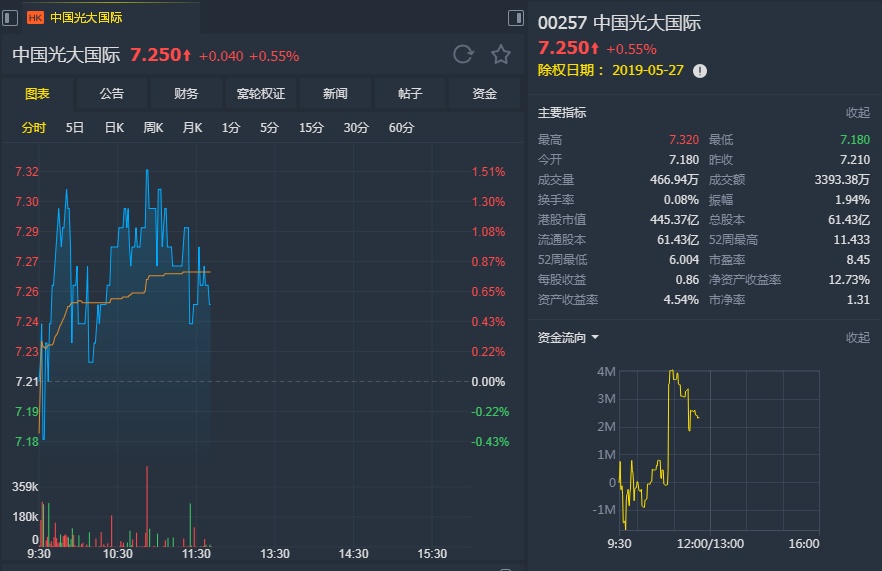The height and width of the screenshot is (571, 882).
Task: Click the 1.51% percentage axis label
Action: click(488, 172)
